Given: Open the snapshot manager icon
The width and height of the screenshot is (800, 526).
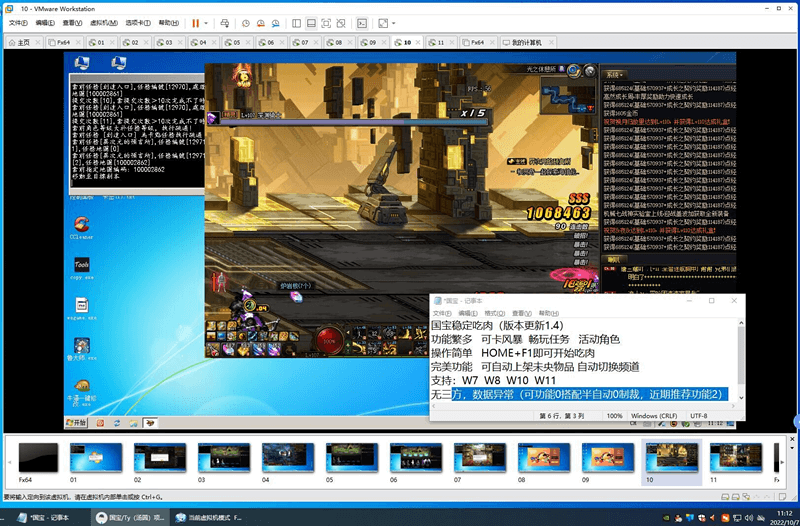Looking at the screenshot, I should click(276, 23).
